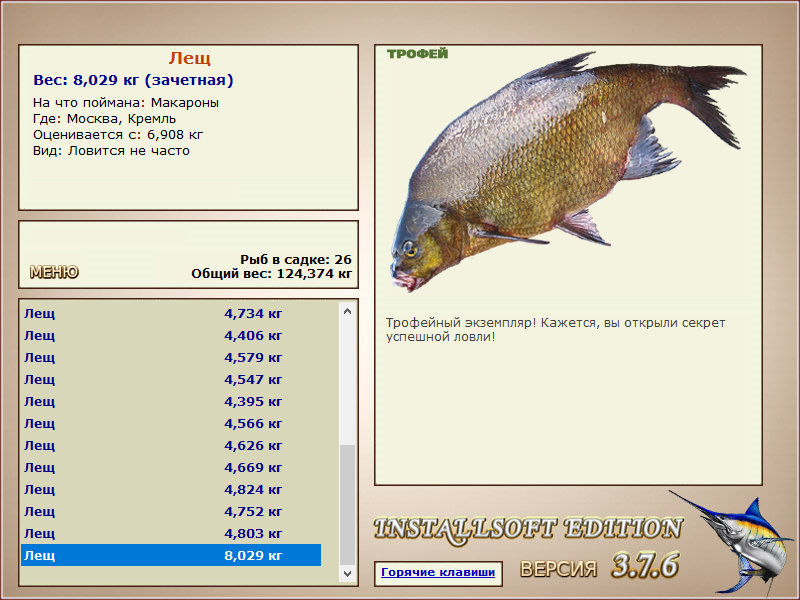The height and width of the screenshot is (600, 800).
Task: Select the Лещ 4,547 кг row
Action: click(171, 379)
